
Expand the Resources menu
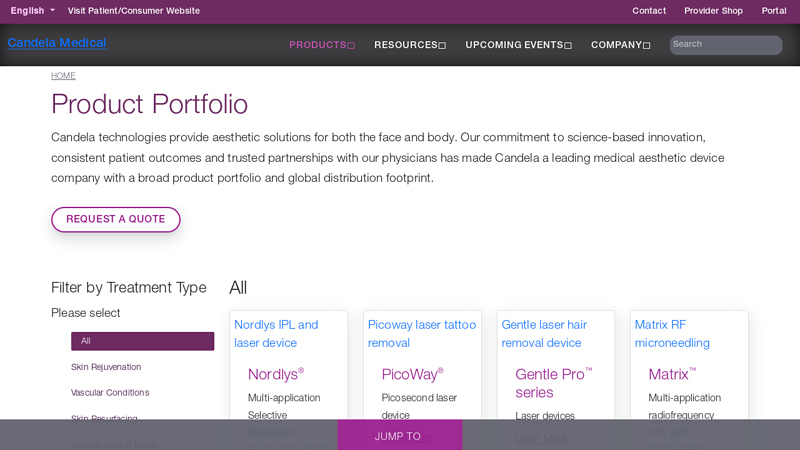[x=410, y=45]
